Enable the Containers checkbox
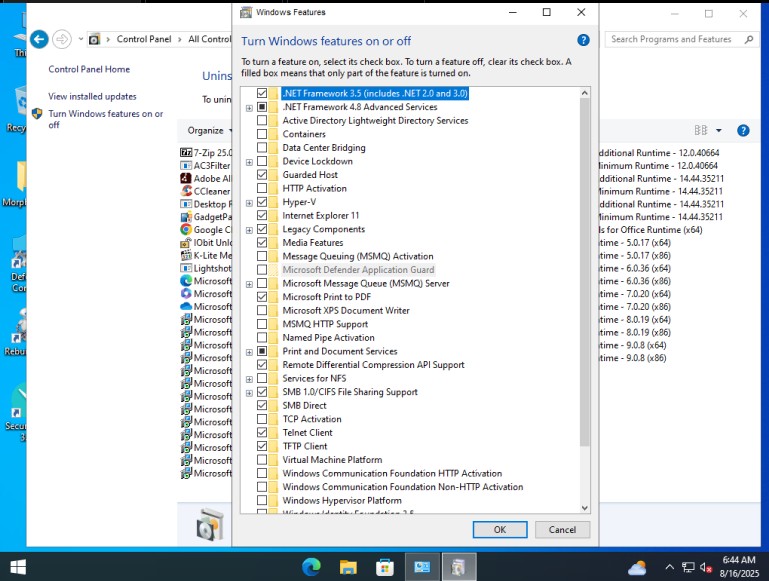The image size is (769, 581). coord(262,134)
